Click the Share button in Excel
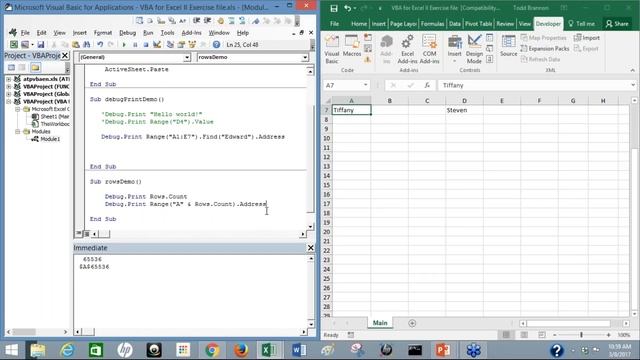 (x=617, y=24)
